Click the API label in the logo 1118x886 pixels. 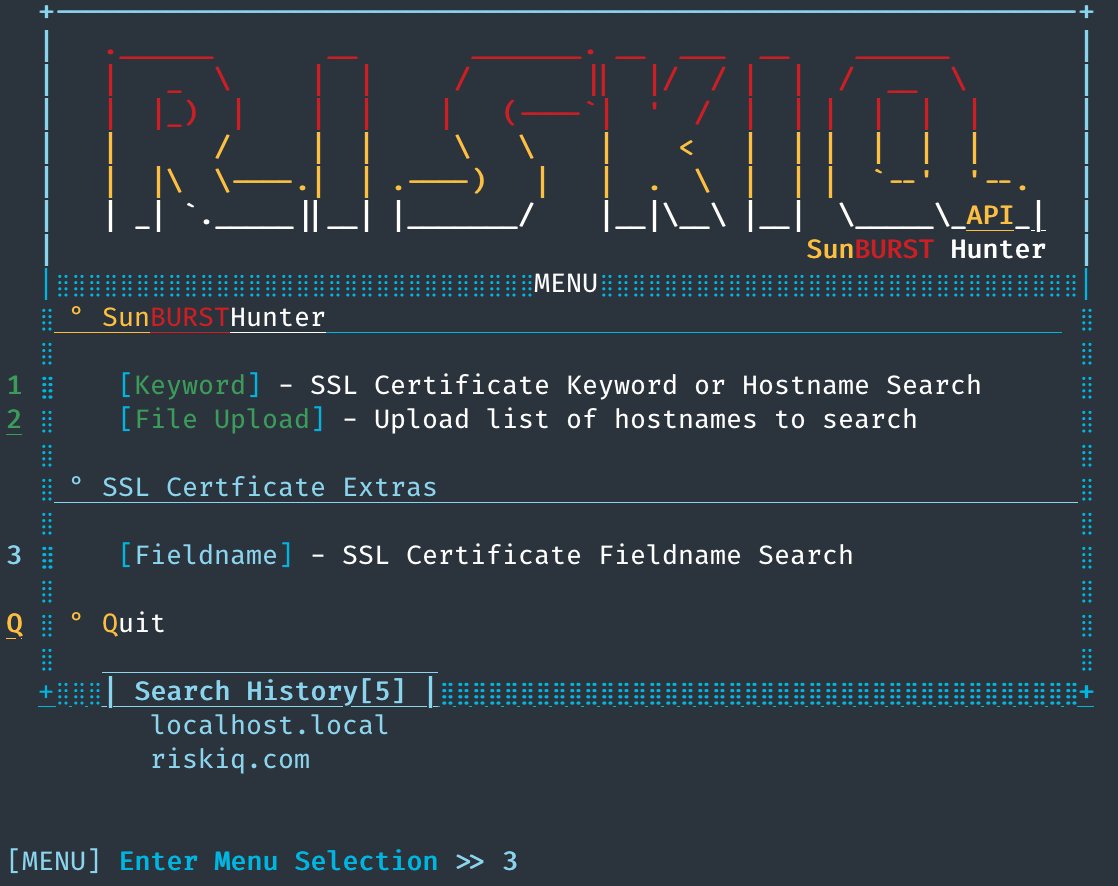pyautogui.click(x=990, y=215)
